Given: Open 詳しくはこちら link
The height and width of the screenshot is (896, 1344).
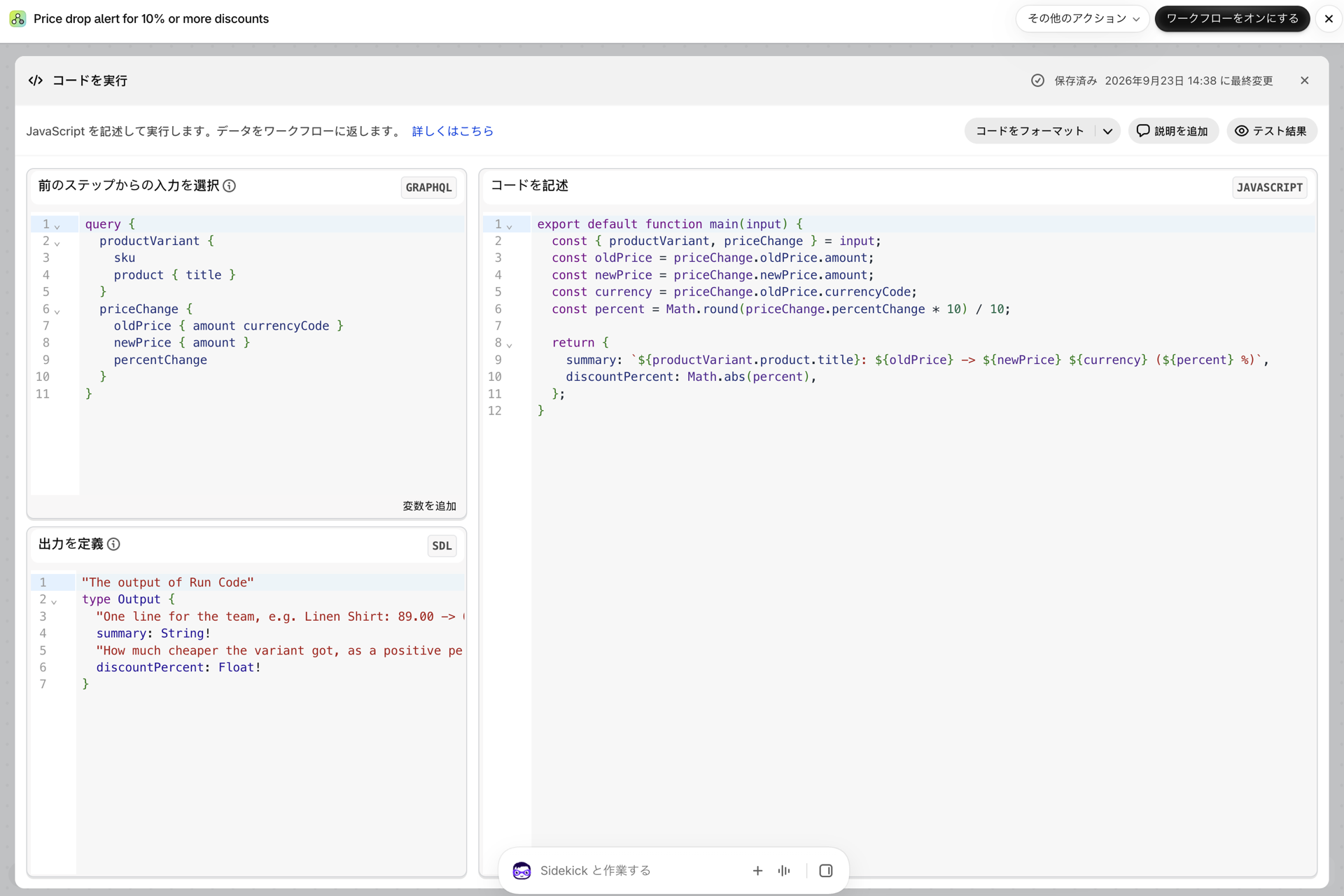Looking at the screenshot, I should pyautogui.click(x=453, y=131).
